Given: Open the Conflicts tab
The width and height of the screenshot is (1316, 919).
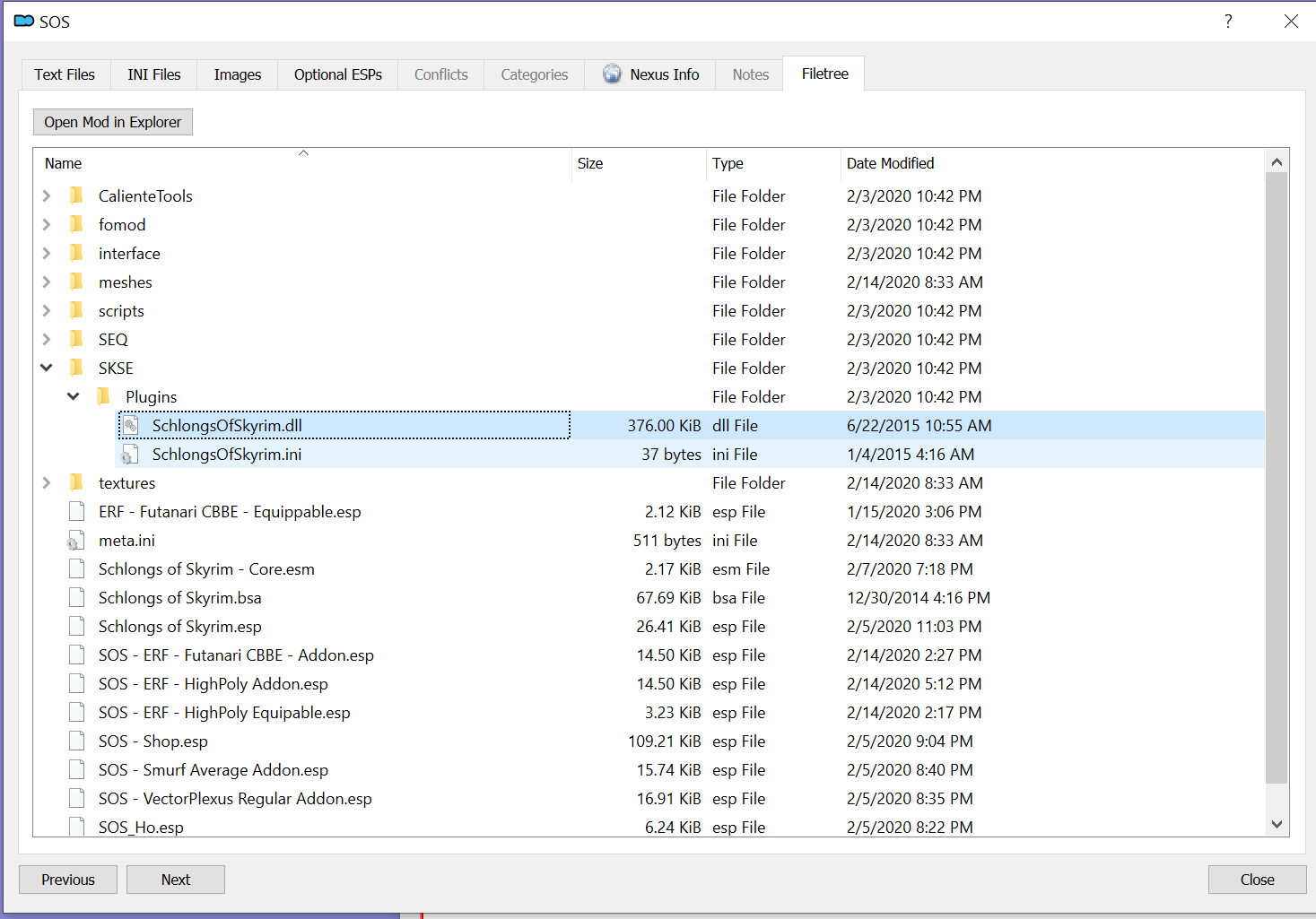Looking at the screenshot, I should pyautogui.click(x=441, y=74).
